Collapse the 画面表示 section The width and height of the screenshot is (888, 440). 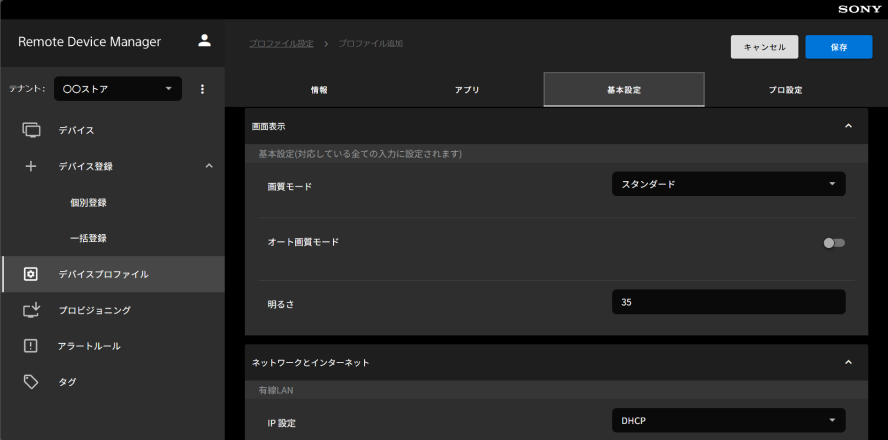click(x=848, y=126)
